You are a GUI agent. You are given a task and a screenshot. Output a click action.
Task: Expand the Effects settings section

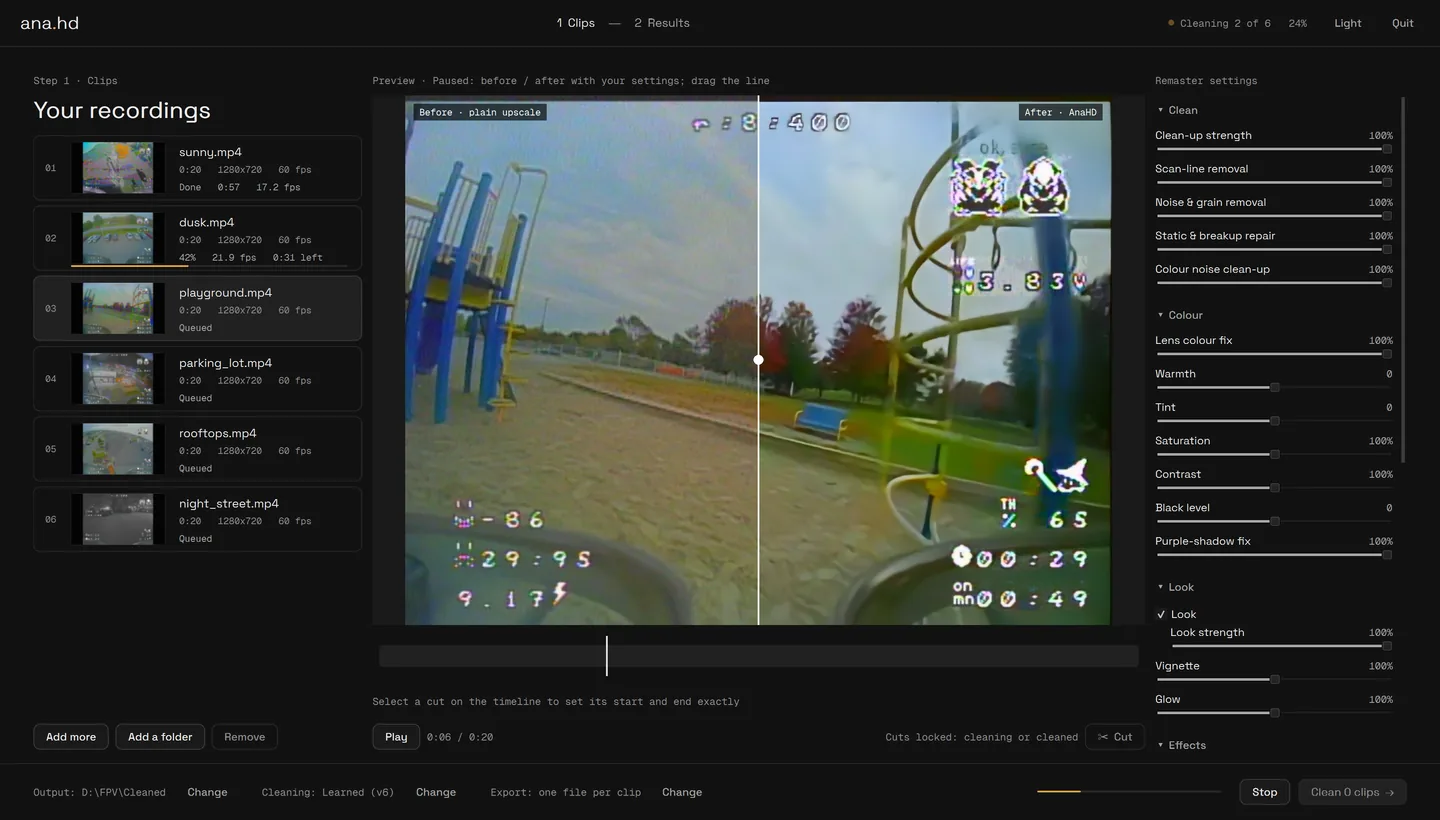click(x=1181, y=745)
